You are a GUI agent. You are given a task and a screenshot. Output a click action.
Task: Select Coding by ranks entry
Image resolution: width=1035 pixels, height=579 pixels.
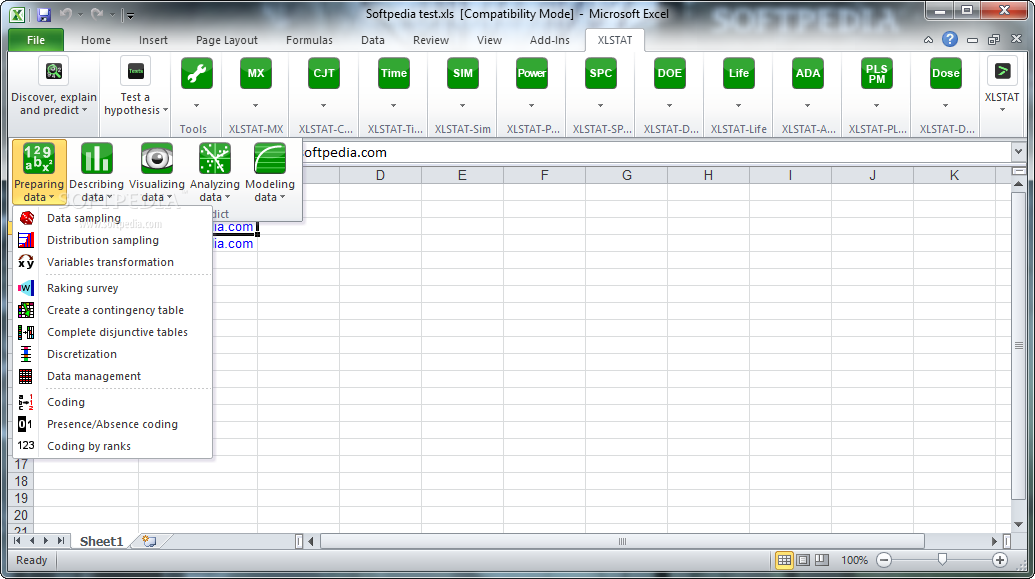(x=113, y=446)
